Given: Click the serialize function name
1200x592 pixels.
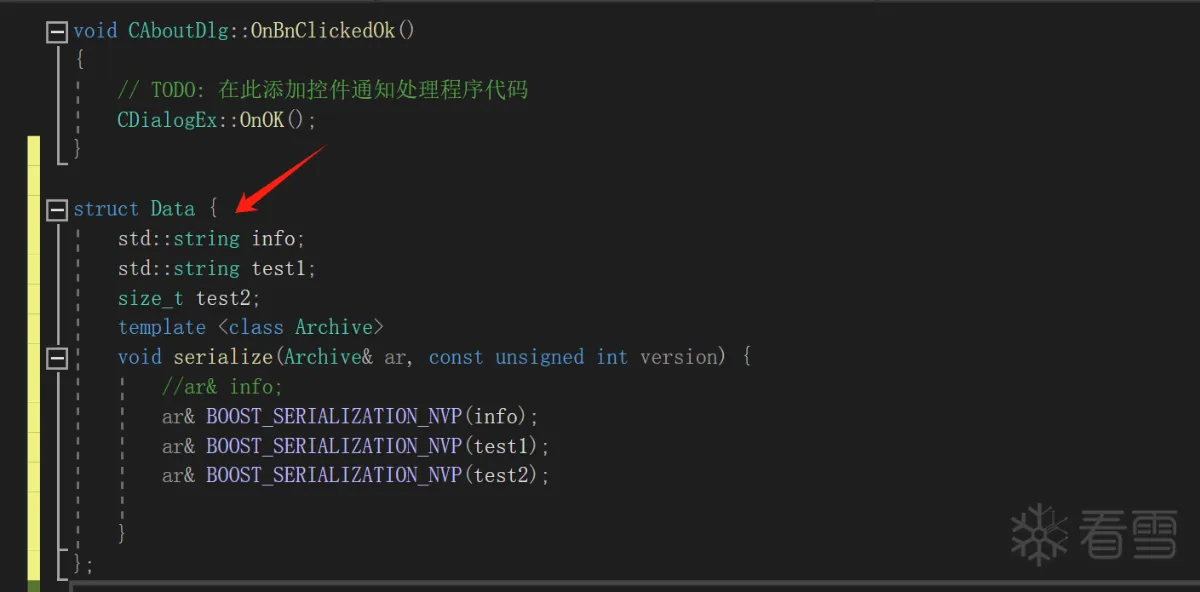Looking at the screenshot, I should [x=223, y=357].
